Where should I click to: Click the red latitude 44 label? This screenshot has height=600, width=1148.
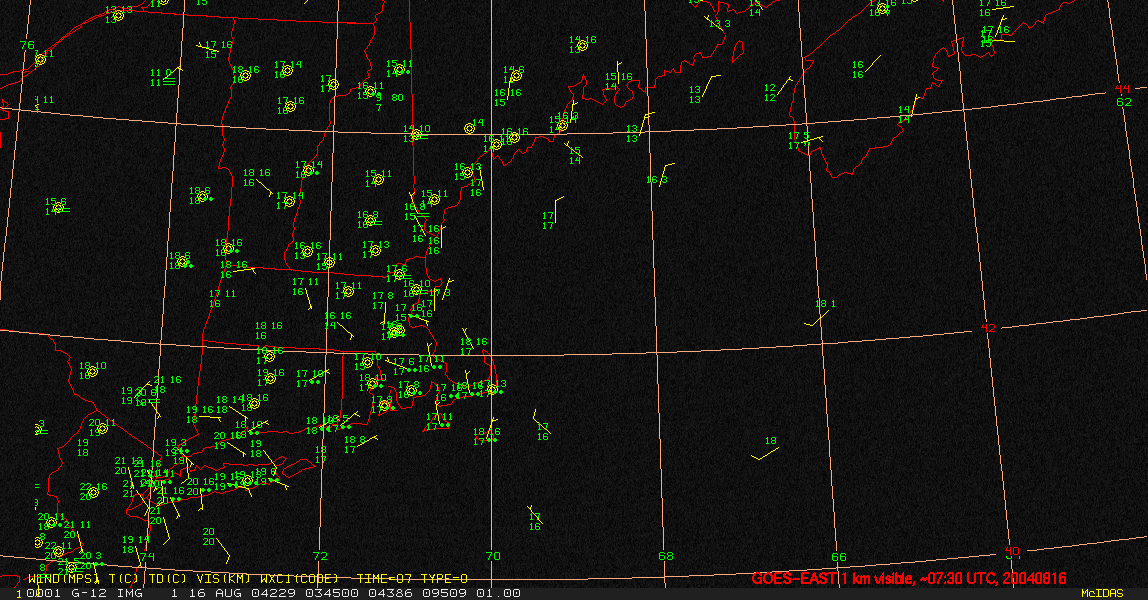pos(1122,89)
